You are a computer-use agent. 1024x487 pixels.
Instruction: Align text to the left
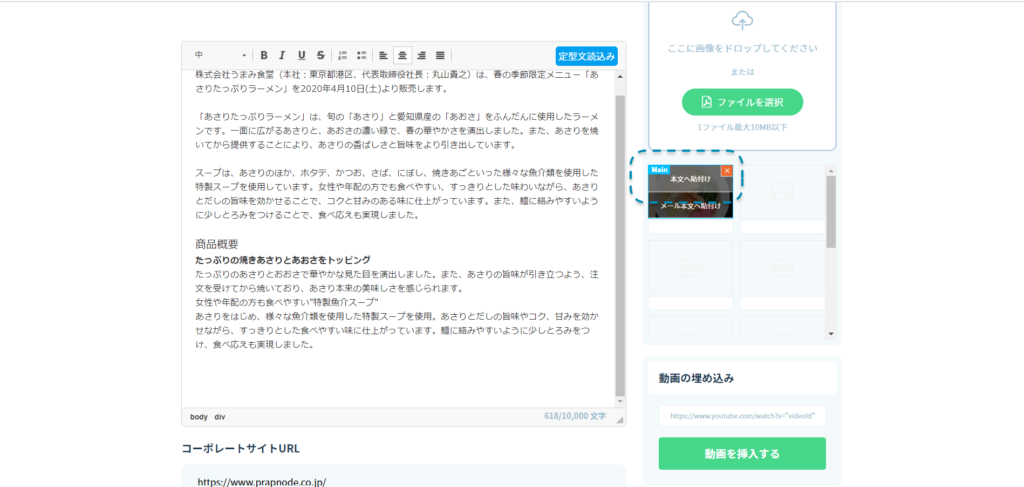[384, 56]
